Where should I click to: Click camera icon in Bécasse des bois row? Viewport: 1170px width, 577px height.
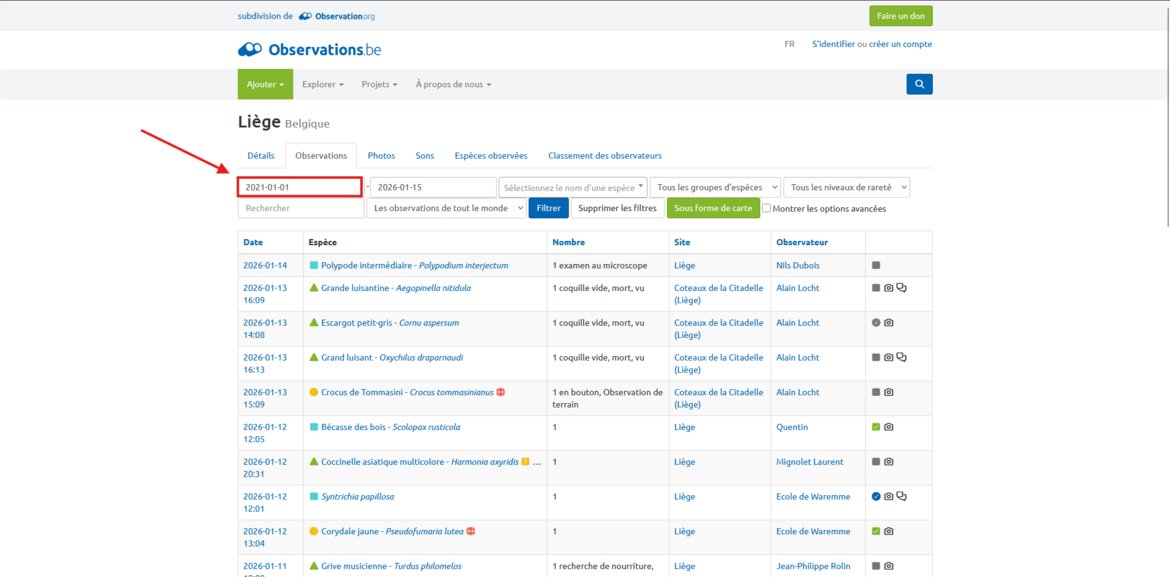889,427
